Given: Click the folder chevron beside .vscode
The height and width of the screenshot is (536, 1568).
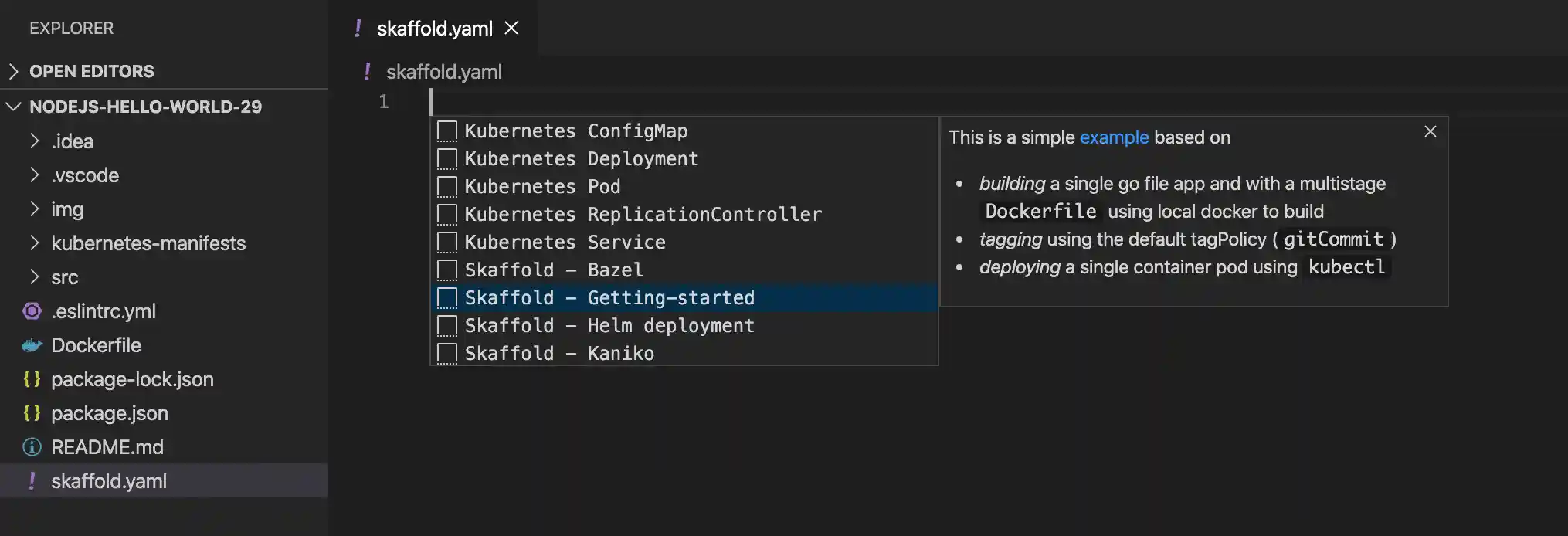Looking at the screenshot, I should pos(34,175).
